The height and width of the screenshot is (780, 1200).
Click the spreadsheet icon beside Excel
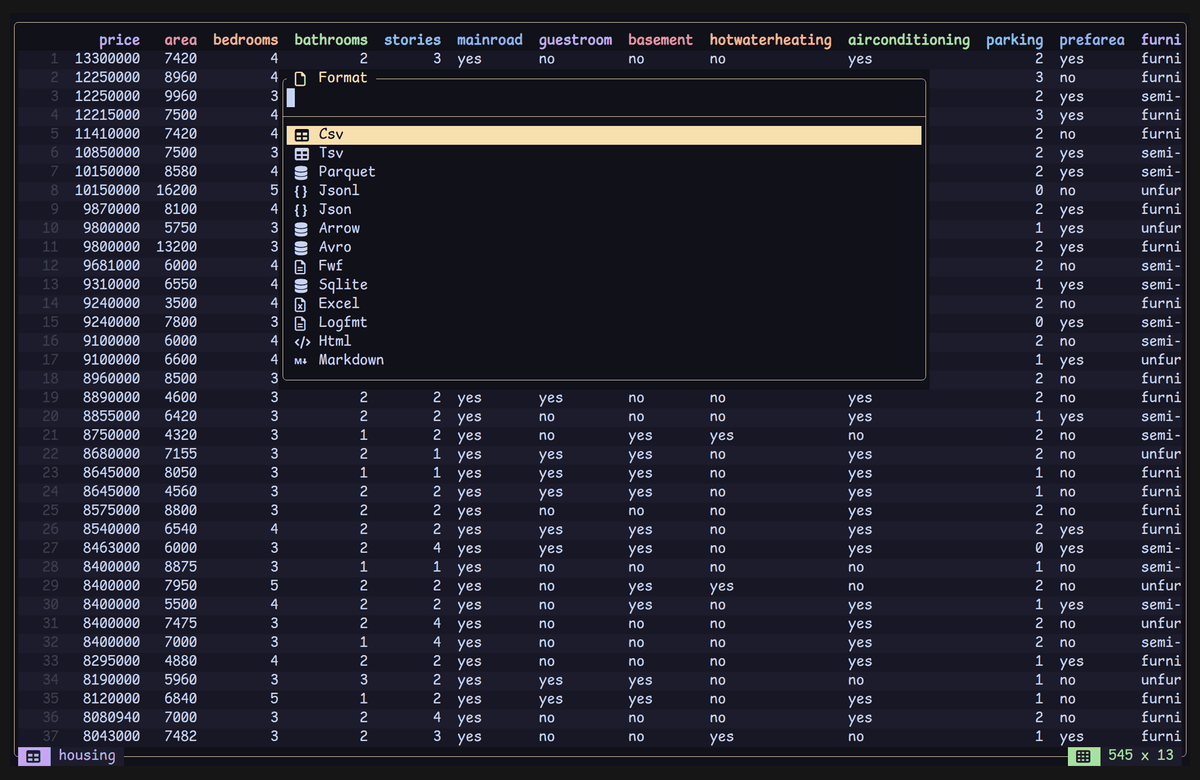[x=301, y=304]
